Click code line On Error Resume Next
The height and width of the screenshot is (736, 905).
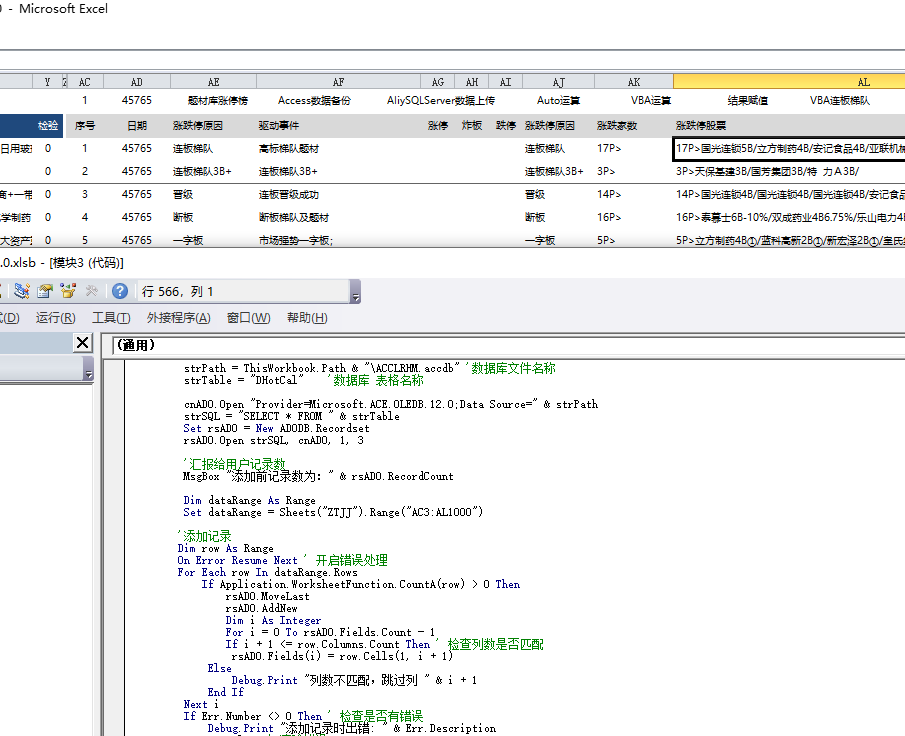(x=237, y=561)
